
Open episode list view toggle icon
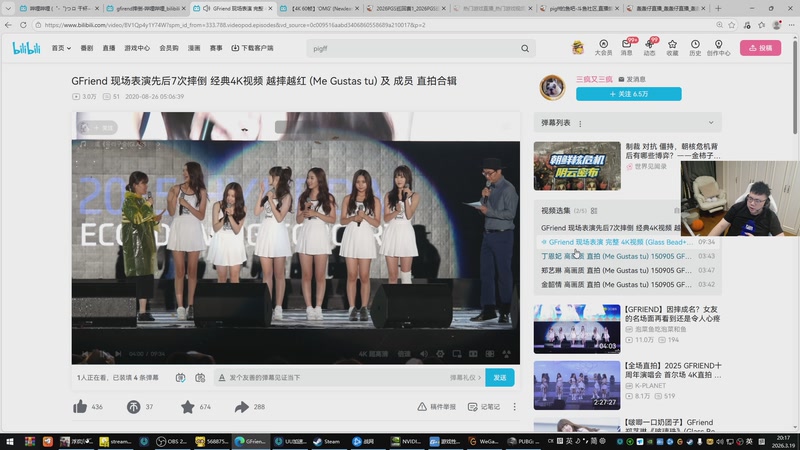point(594,211)
